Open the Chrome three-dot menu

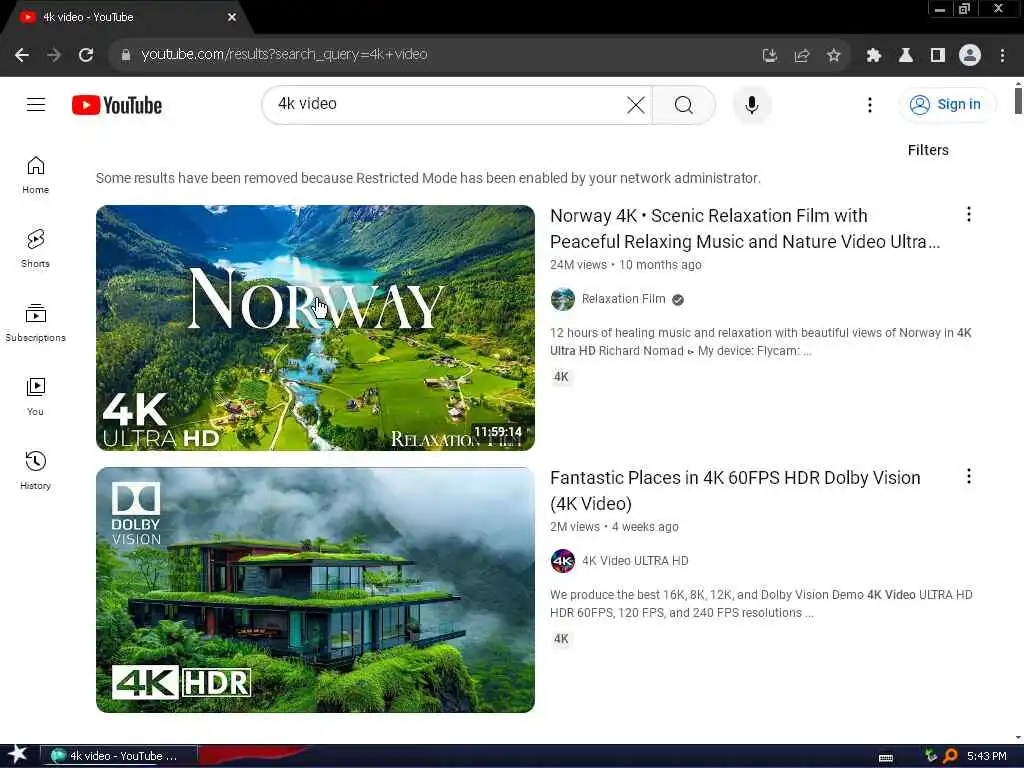point(1002,56)
